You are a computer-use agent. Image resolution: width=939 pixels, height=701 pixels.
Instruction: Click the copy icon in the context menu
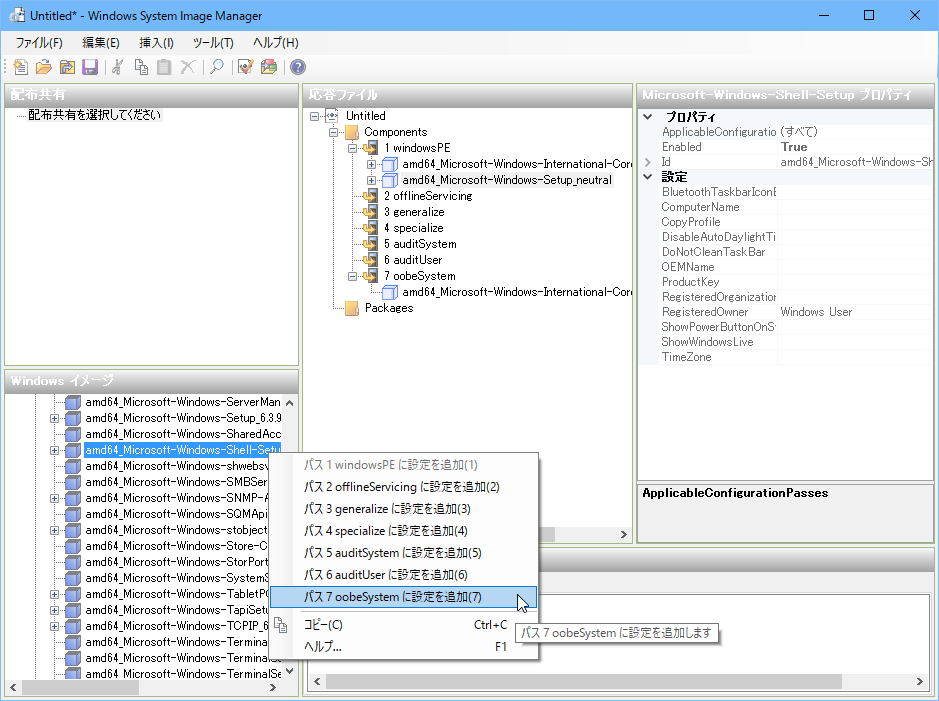pyautogui.click(x=281, y=625)
